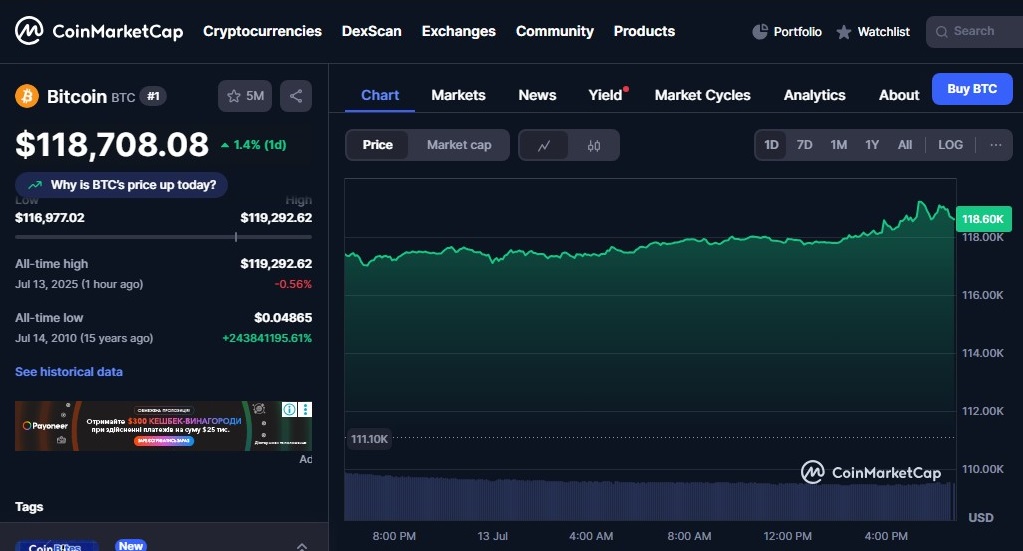
Task: Click the -0.56% text
Action: 293,284
